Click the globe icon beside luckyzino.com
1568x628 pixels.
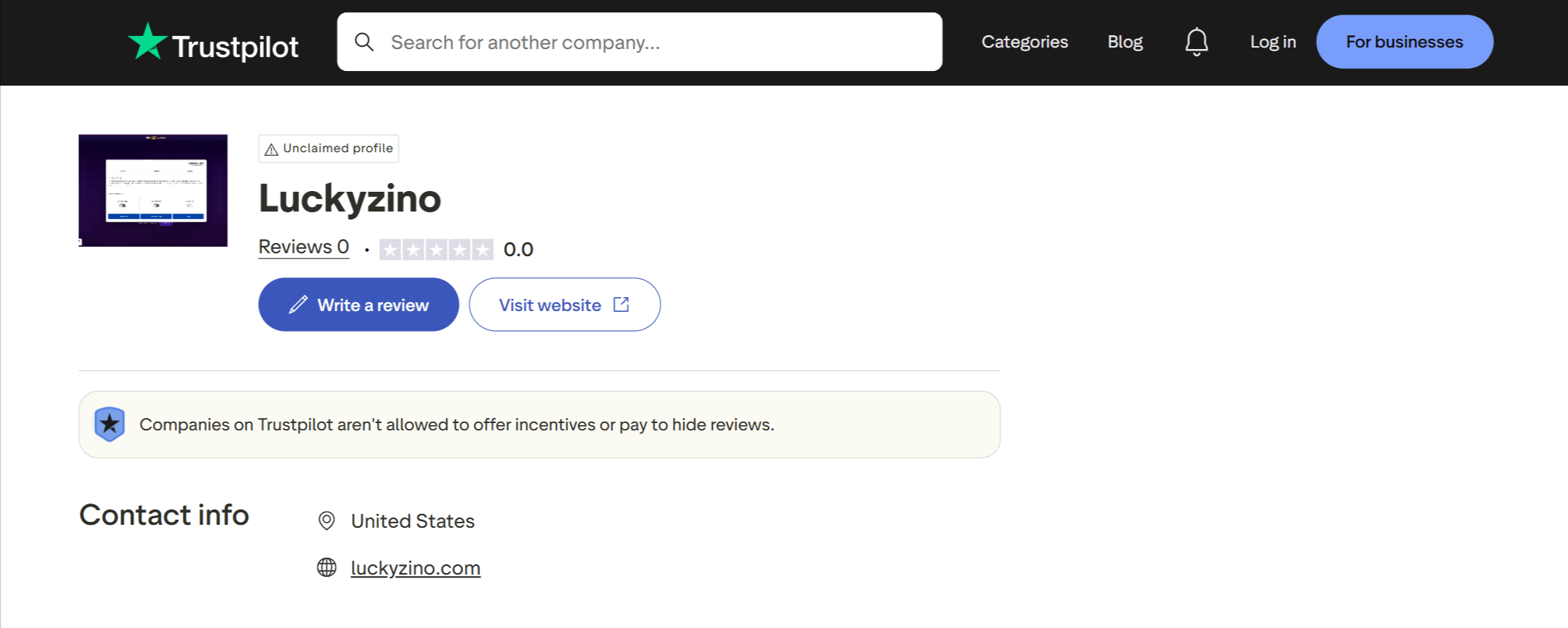(x=326, y=567)
